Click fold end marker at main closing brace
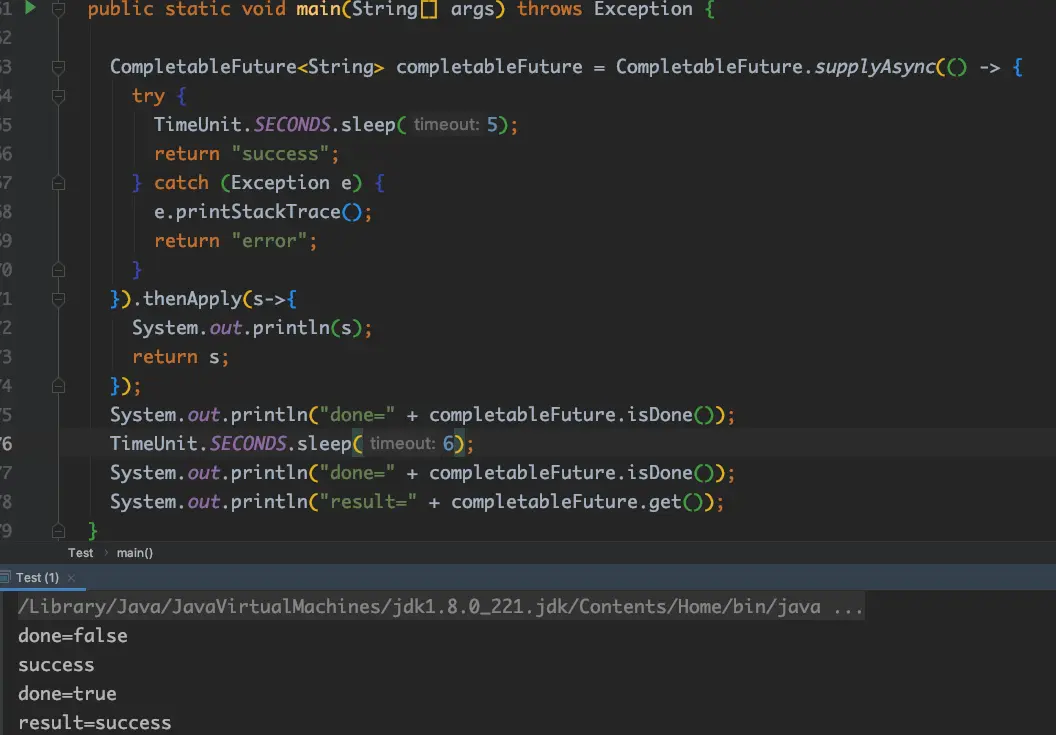The height and width of the screenshot is (735, 1056). point(59,531)
